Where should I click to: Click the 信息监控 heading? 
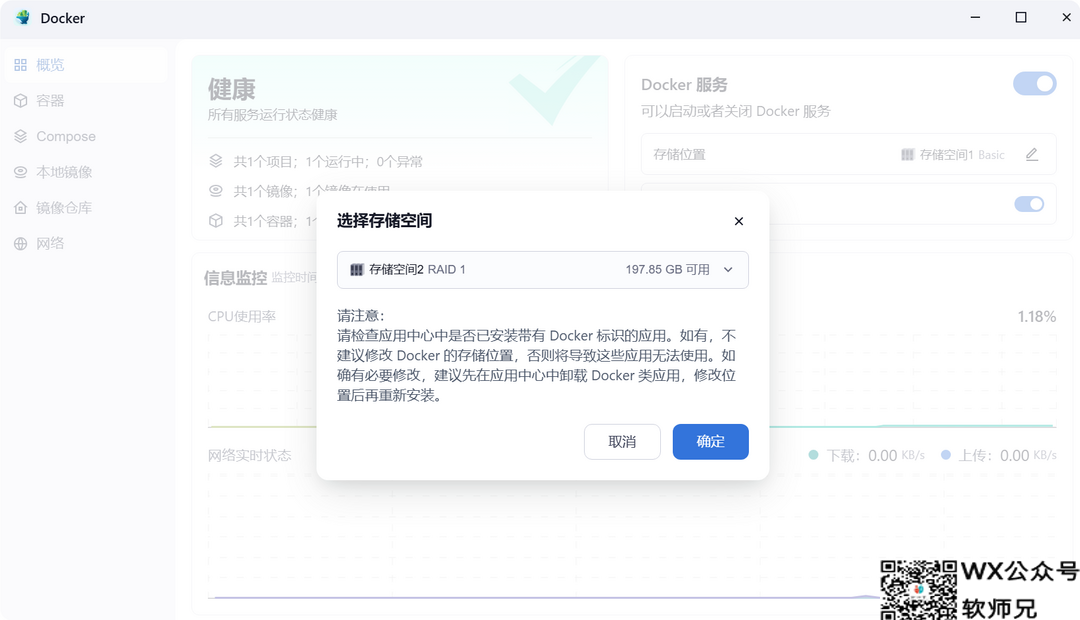coord(235,278)
